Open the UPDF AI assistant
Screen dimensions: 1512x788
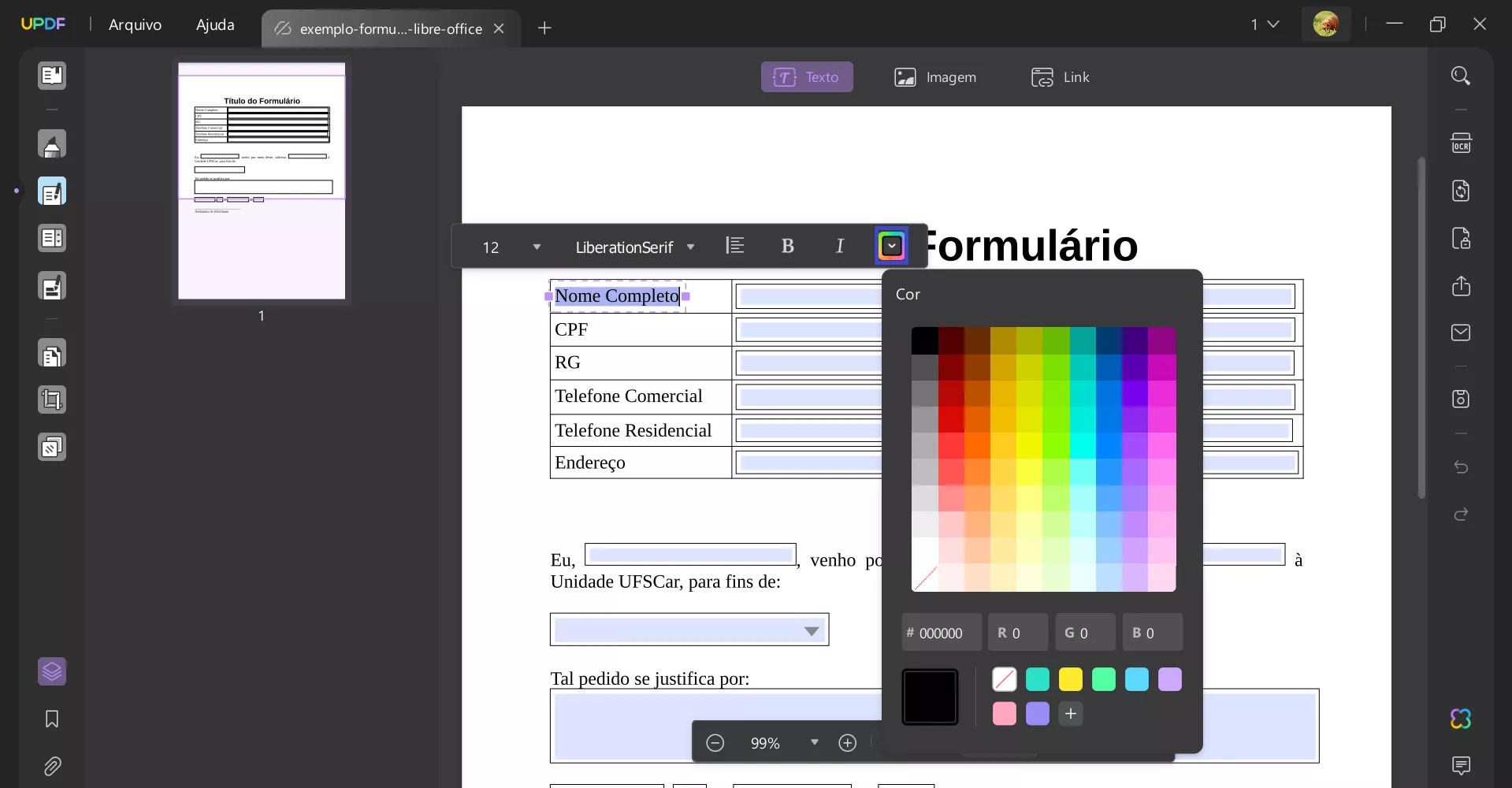pos(1461,719)
